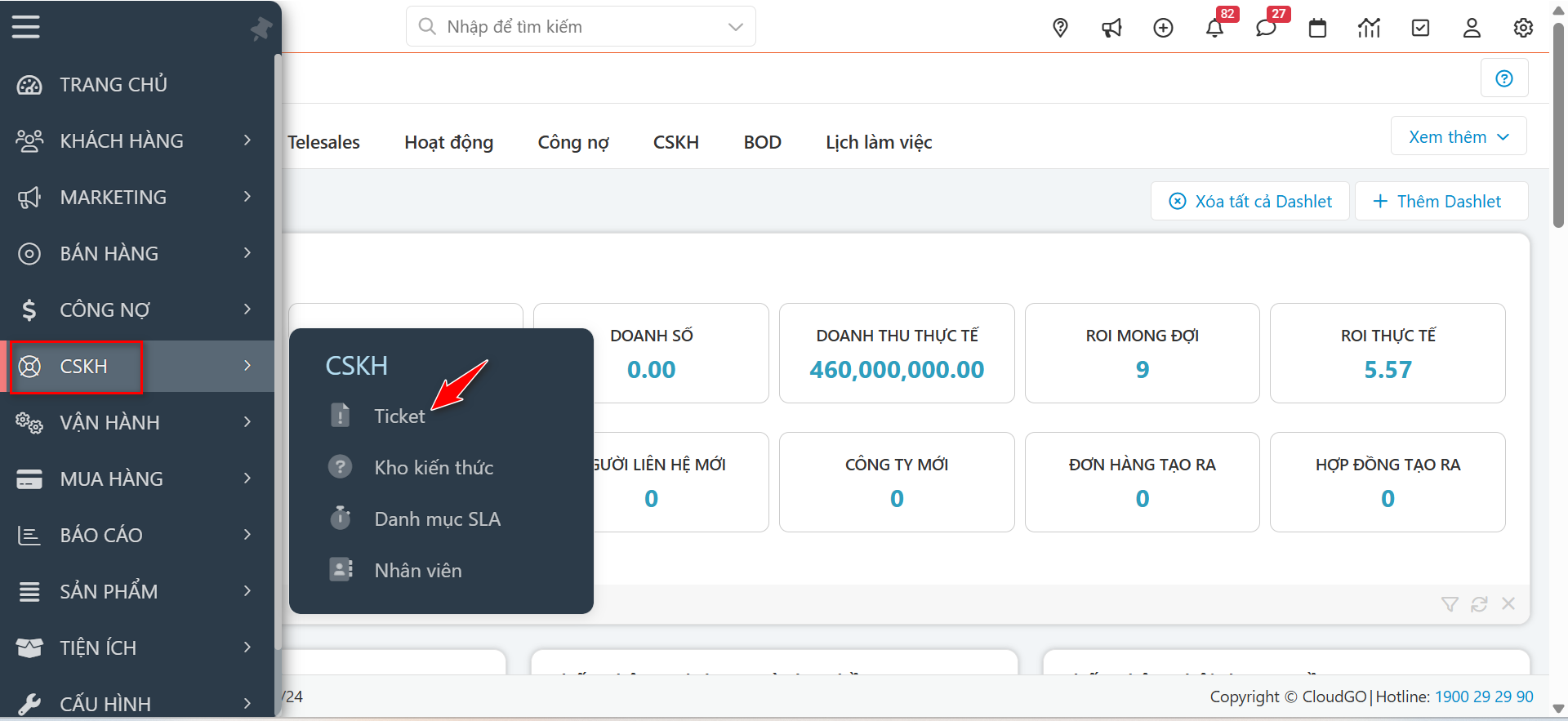Click the quick create plus icon
The width and height of the screenshot is (1568, 721).
tap(1163, 28)
